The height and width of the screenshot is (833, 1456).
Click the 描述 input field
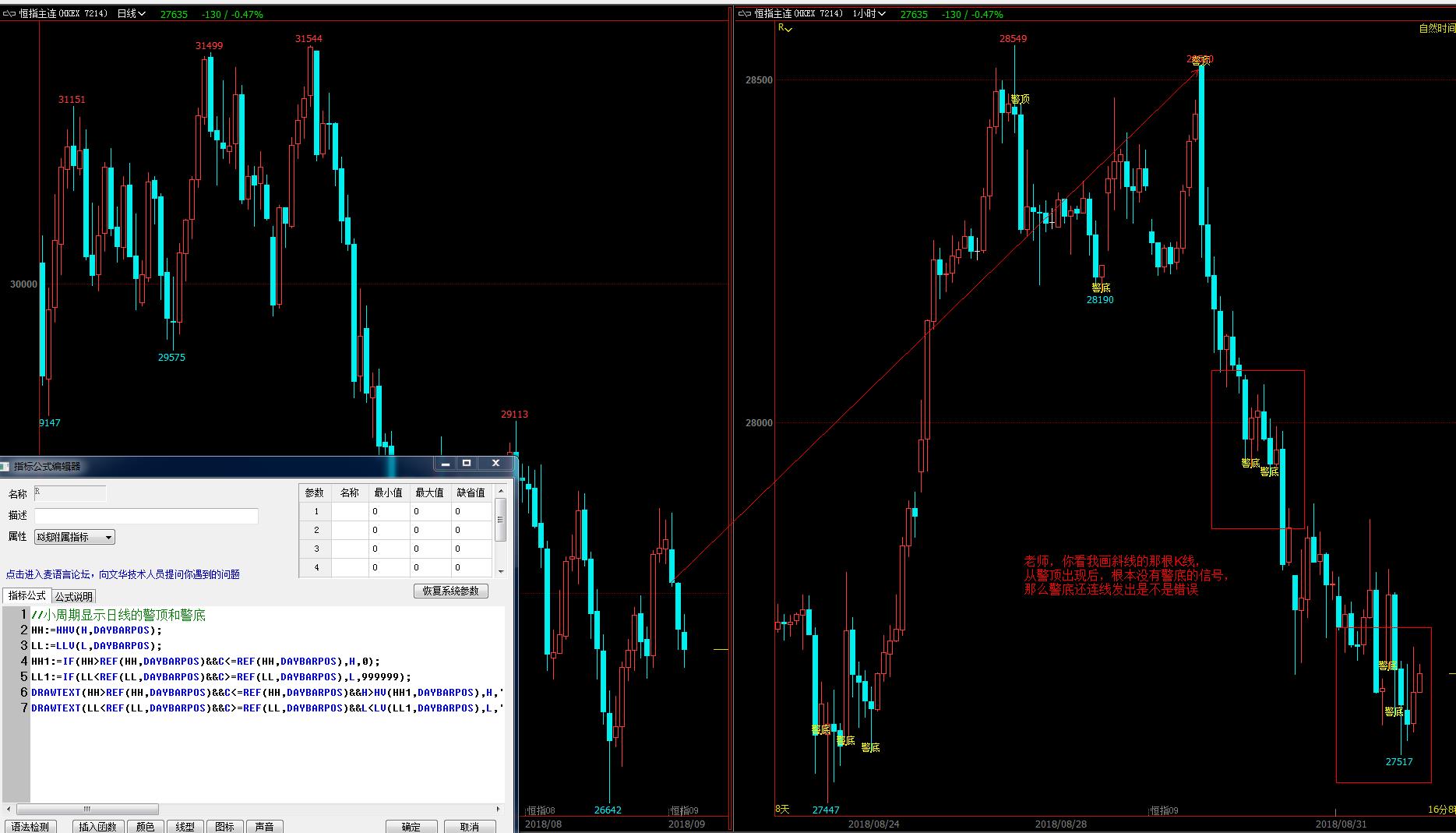[146, 516]
